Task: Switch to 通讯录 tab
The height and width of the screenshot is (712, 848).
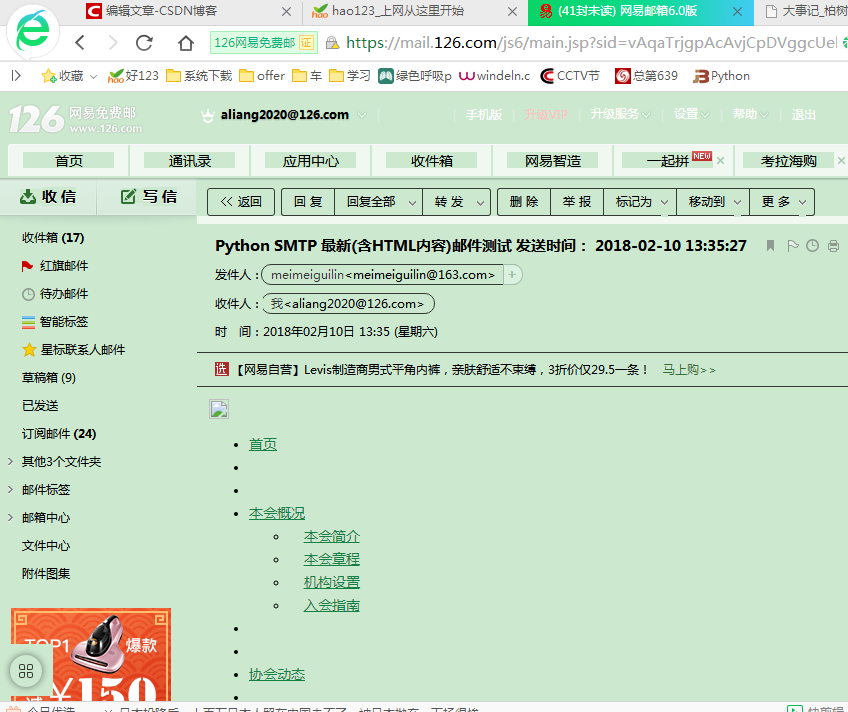Action: pyautogui.click(x=190, y=161)
